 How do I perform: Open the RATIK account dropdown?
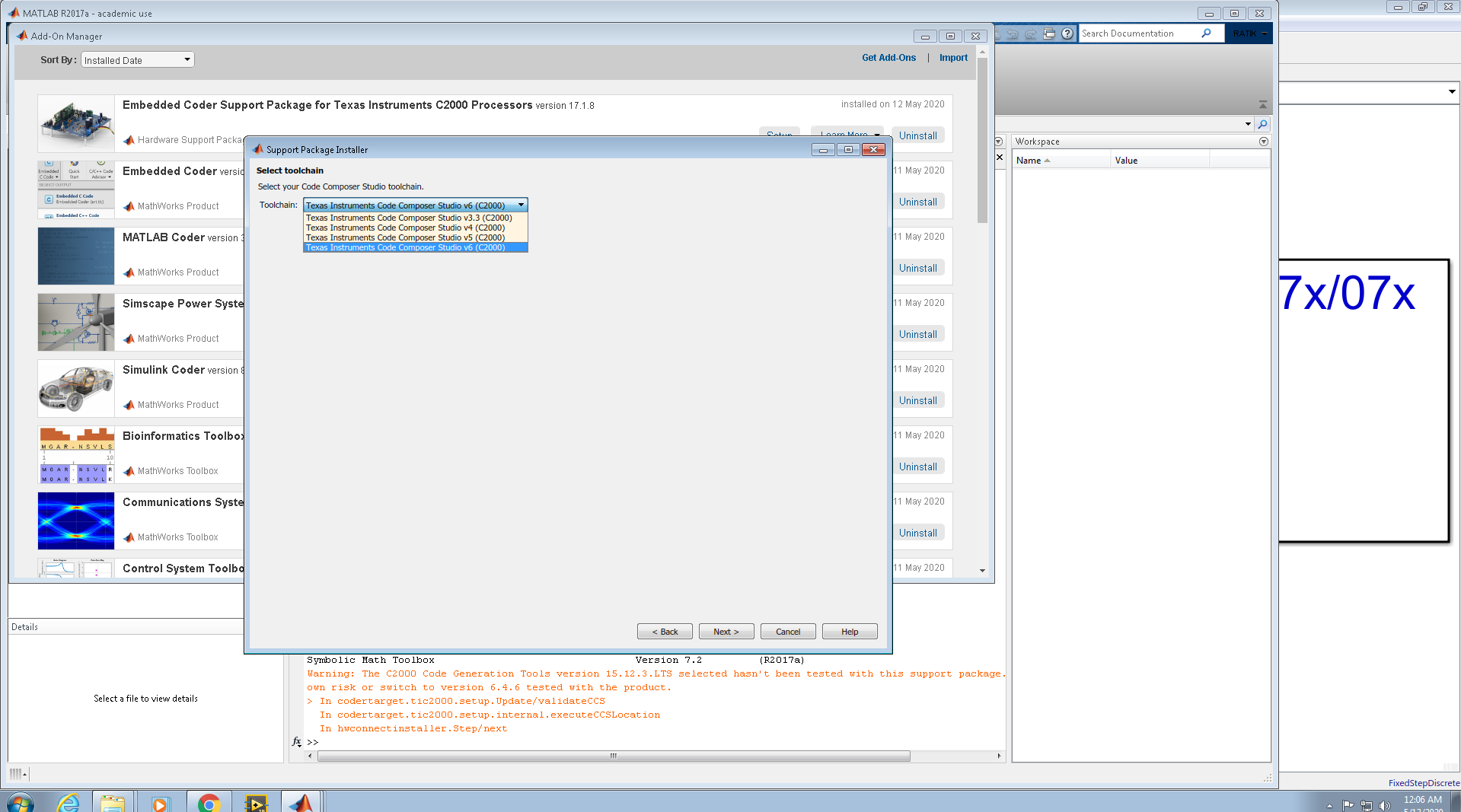pyautogui.click(x=1250, y=33)
